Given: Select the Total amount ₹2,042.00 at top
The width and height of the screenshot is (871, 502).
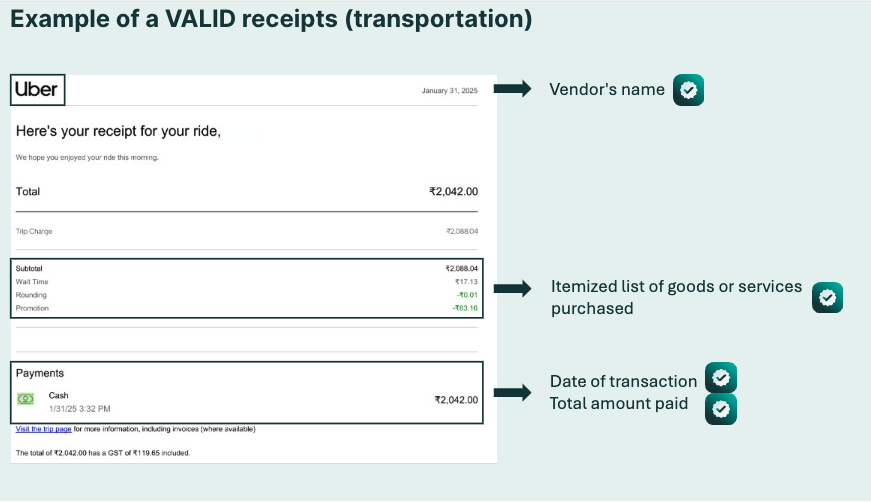Looking at the screenshot, I should [x=453, y=192].
